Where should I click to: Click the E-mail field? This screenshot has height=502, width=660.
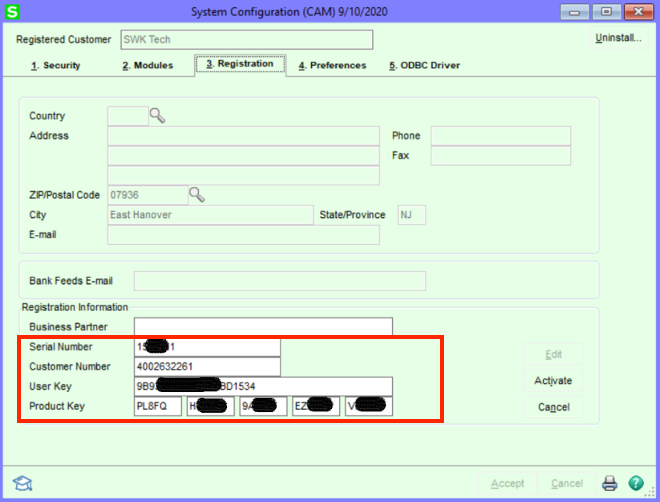[x=243, y=235]
